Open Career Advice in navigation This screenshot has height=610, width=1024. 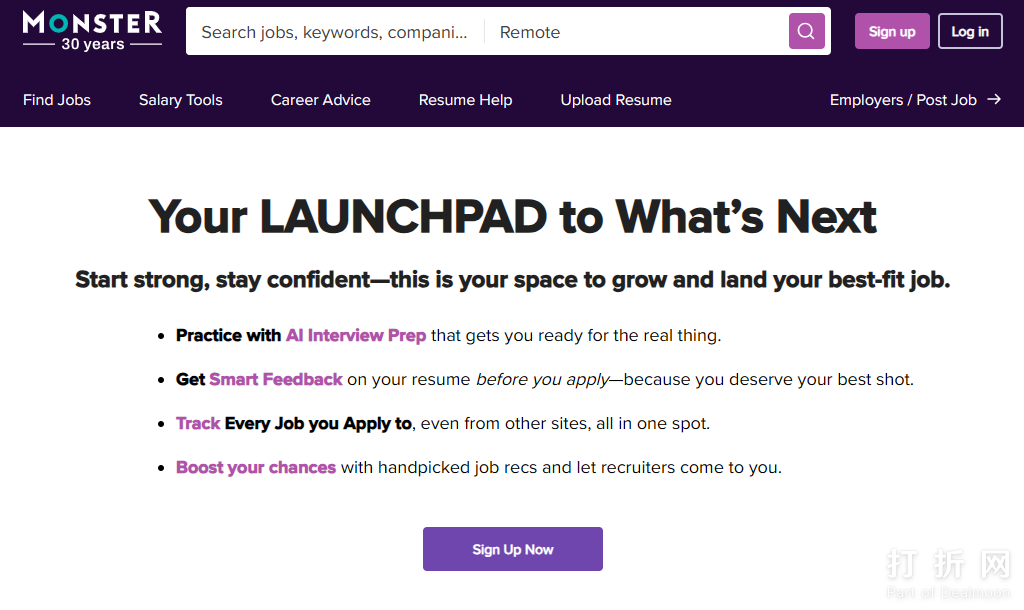320,100
